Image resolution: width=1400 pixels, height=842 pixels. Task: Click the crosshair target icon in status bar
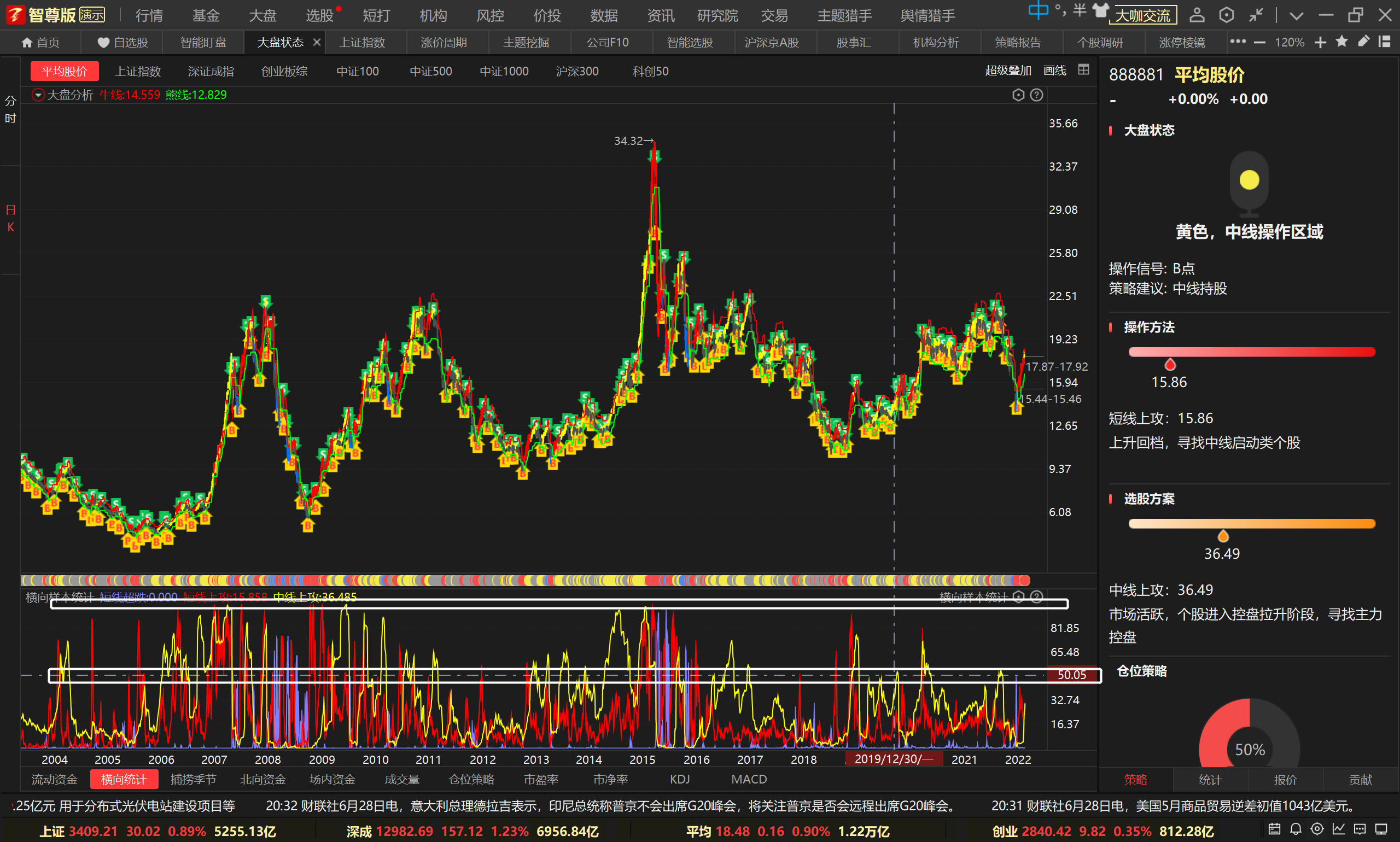coord(1317,829)
